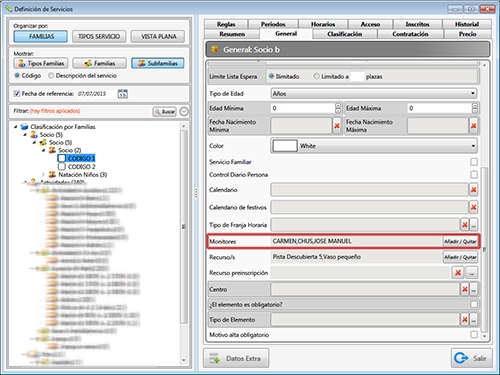Check Motivo alta obligatorio box
Image resolution: width=500 pixels, height=375 pixels.
point(474,334)
